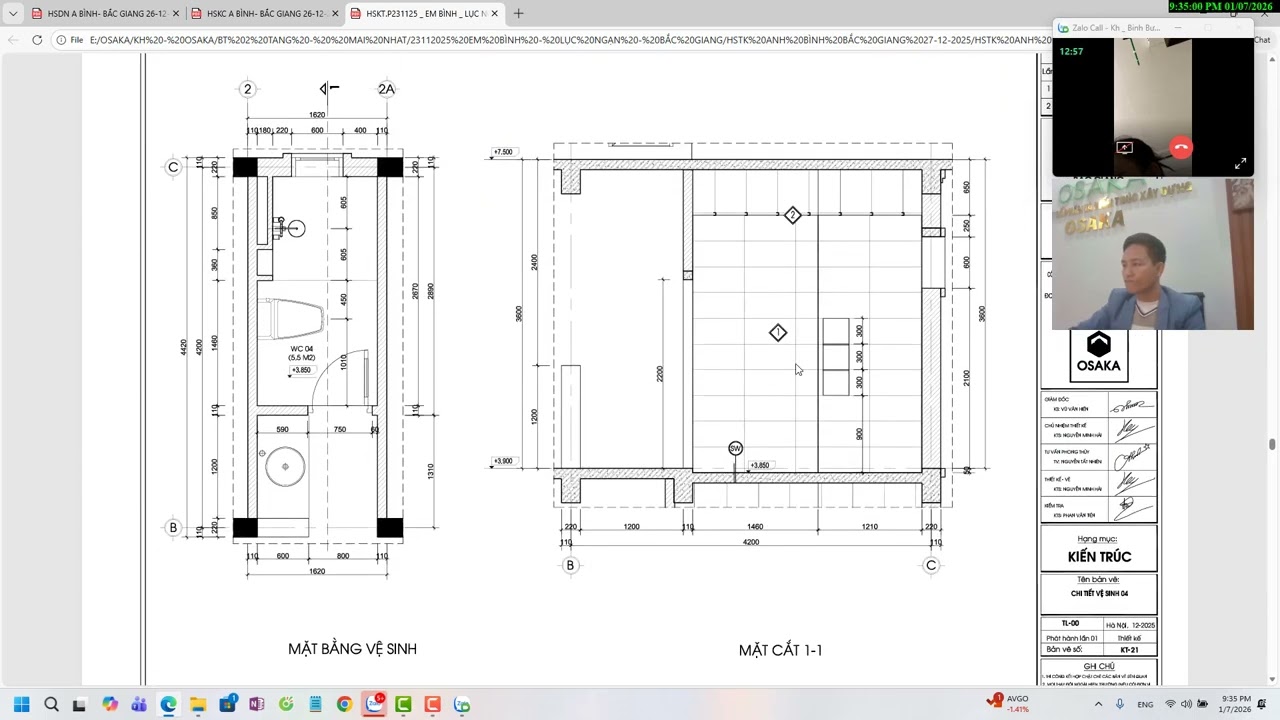
Task: Open Microsoft Teams from taskbar
Action: (x=139, y=705)
